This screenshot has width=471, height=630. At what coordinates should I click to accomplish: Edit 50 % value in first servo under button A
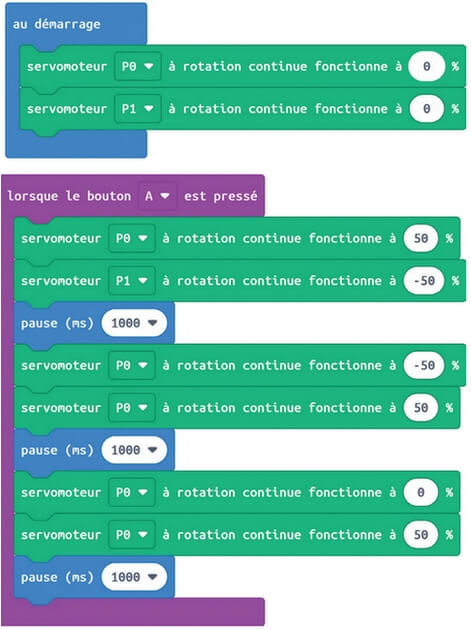point(421,239)
